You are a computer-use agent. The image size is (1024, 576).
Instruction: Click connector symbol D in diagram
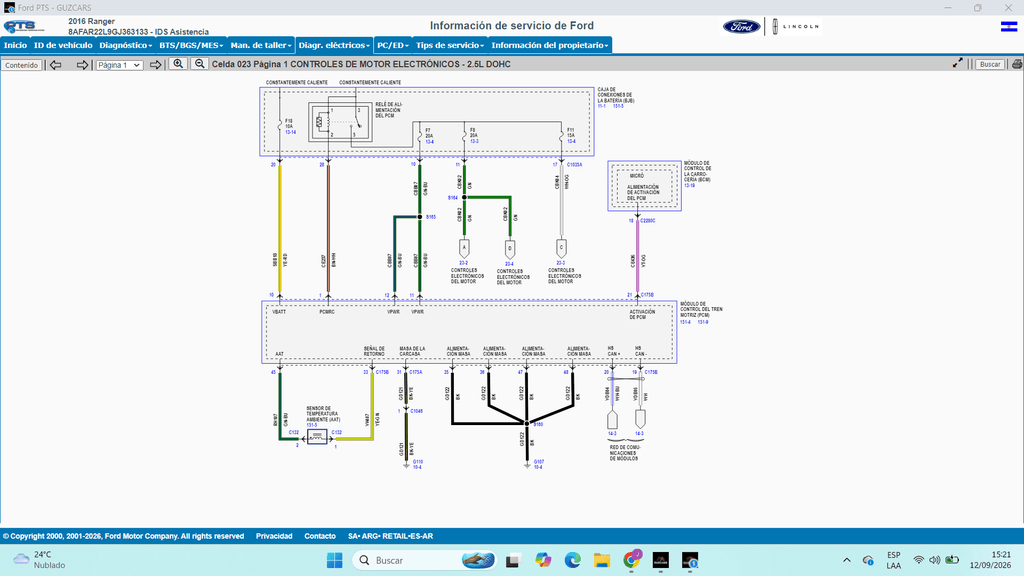510,249
